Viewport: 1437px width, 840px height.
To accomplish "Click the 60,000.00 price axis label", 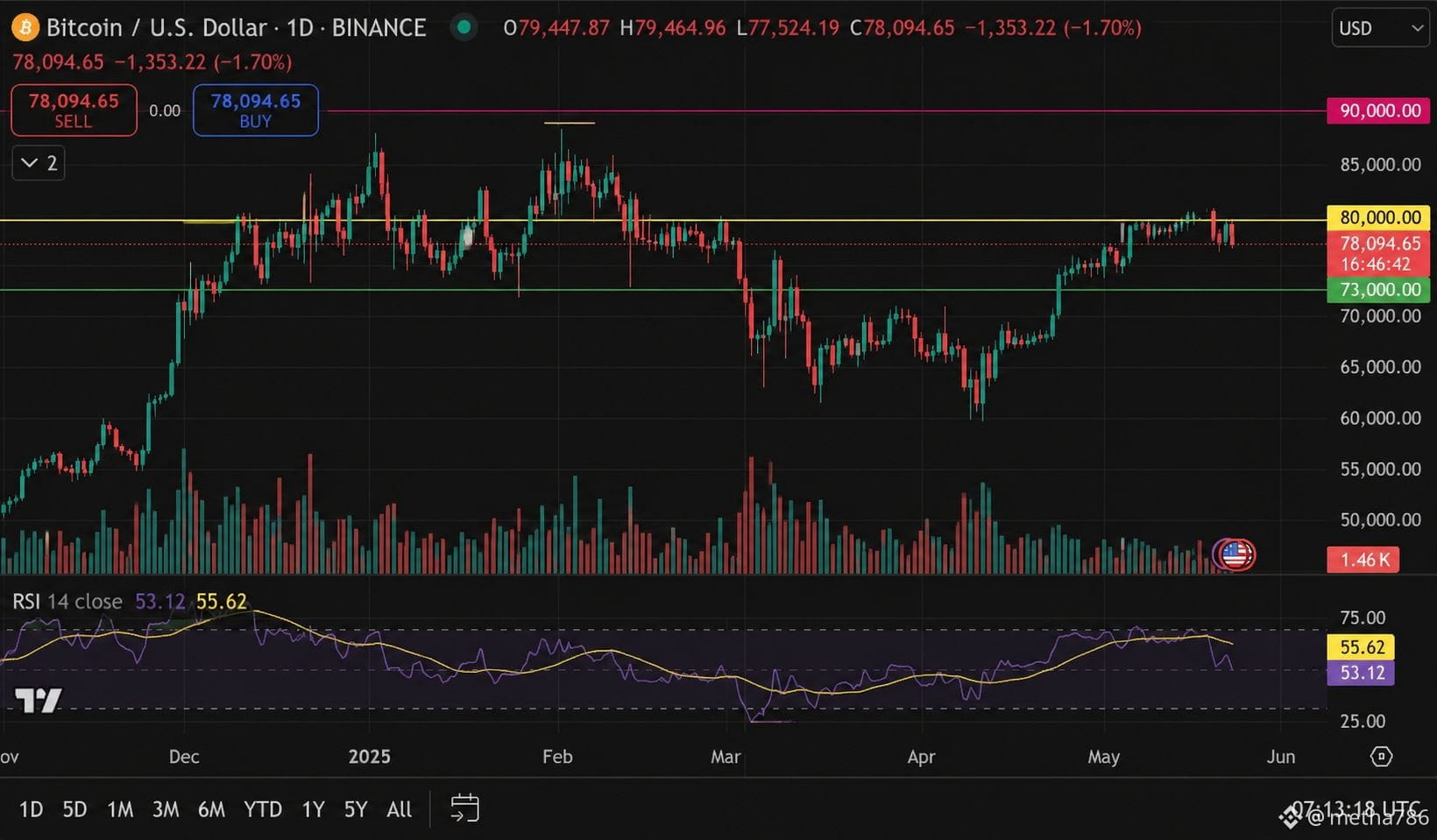I will [1380, 418].
